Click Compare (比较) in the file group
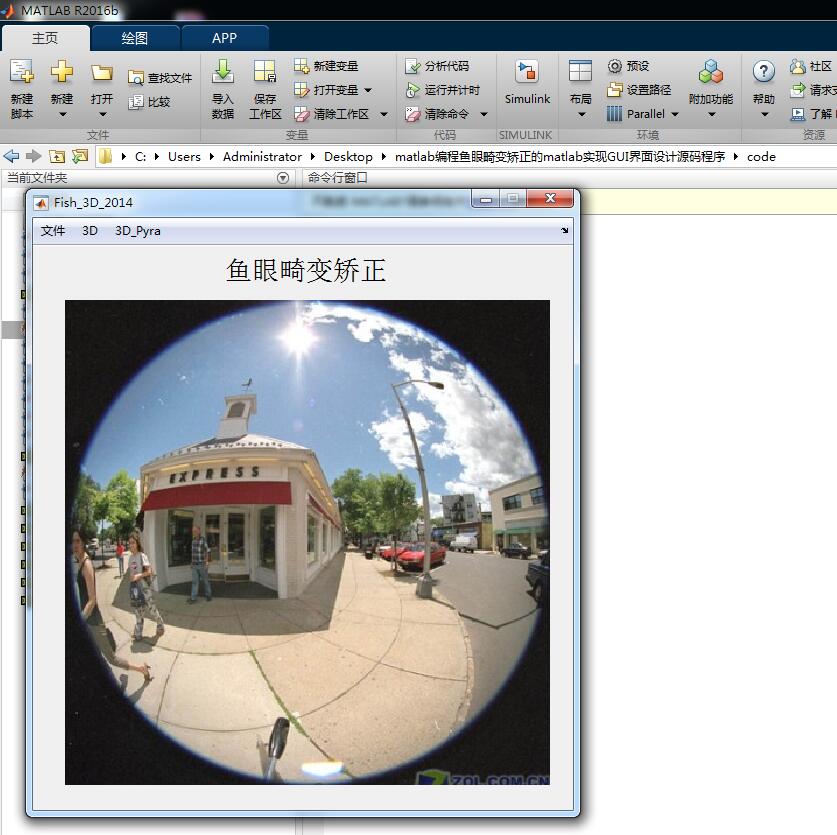The height and width of the screenshot is (835, 837). 150,101
